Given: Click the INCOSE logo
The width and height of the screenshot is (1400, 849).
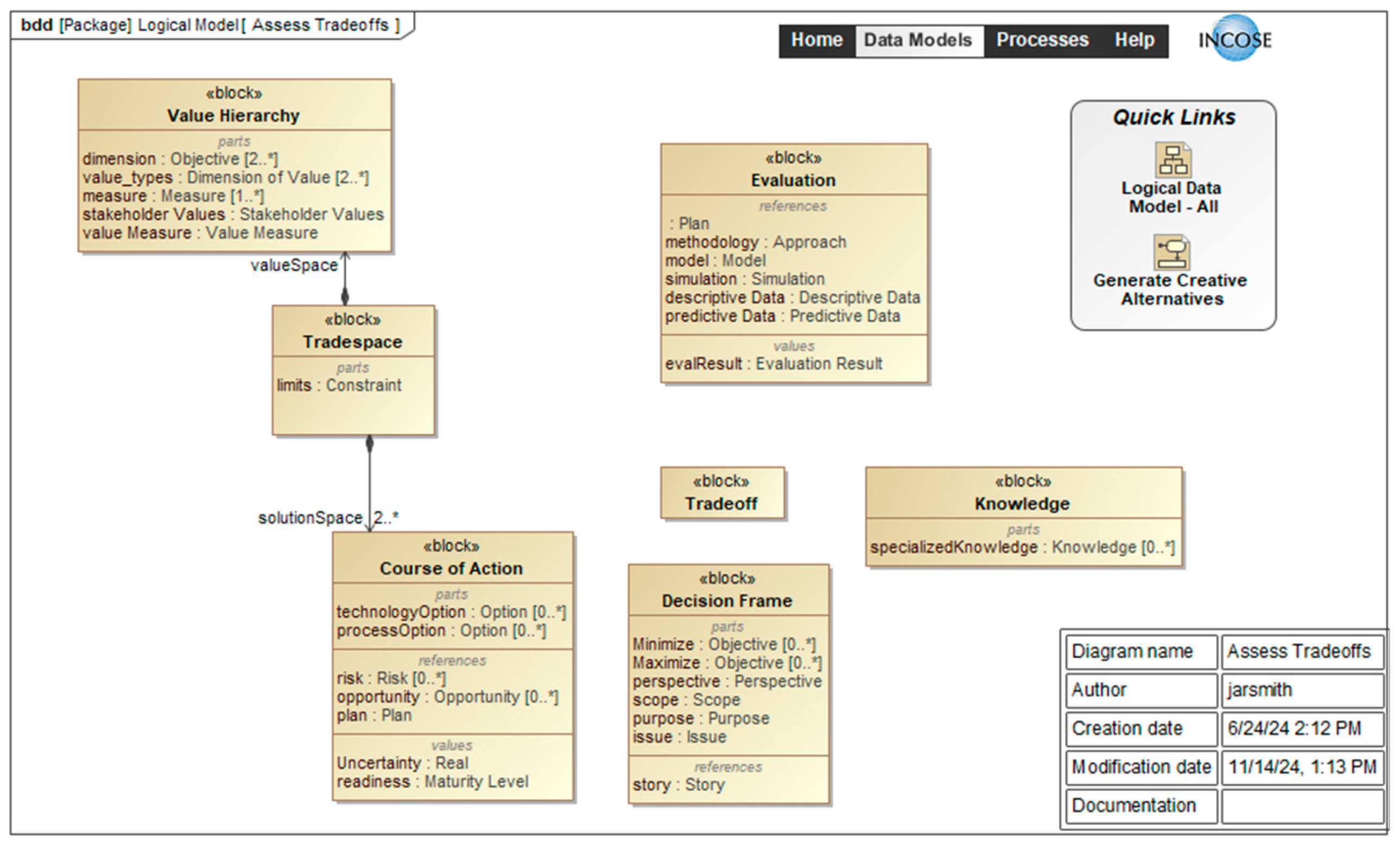Looking at the screenshot, I should click(1234, 39).
